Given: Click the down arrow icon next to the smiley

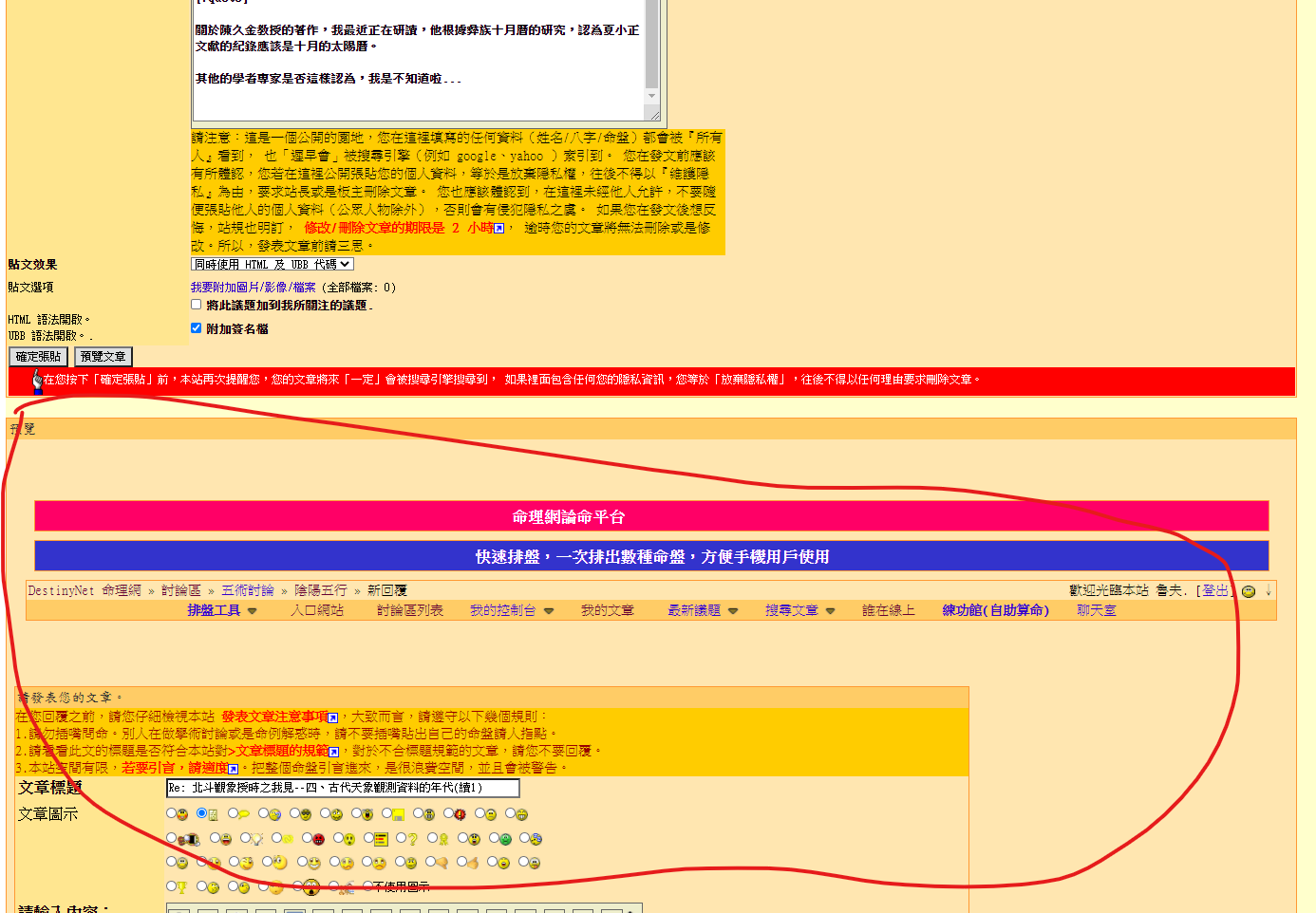Looking at the screenshot, I should 1269,592.
